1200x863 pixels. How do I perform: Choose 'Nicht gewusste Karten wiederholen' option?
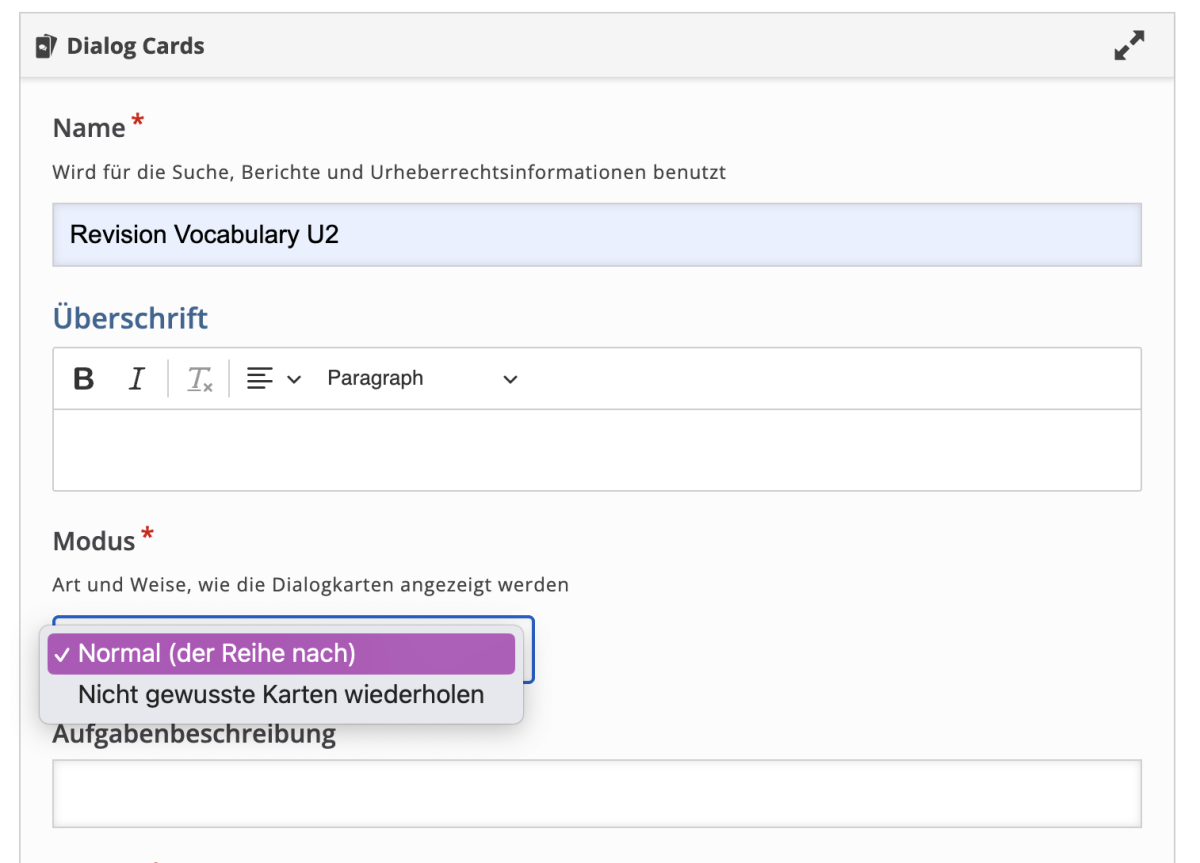(281, 694)
